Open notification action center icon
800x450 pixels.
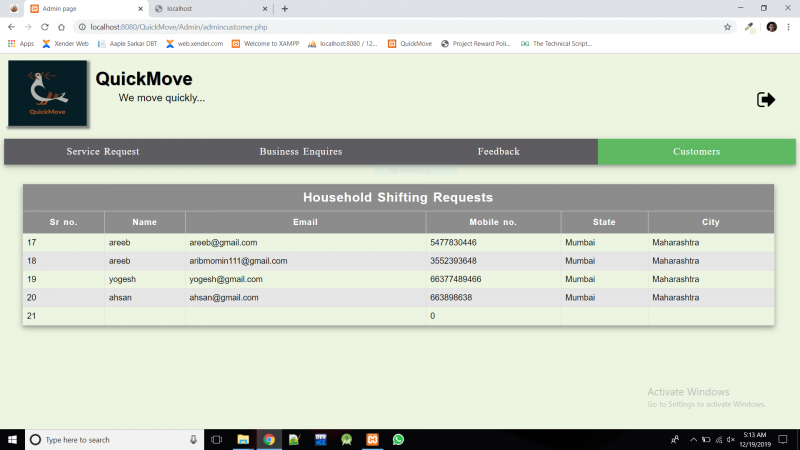[783, 439]
